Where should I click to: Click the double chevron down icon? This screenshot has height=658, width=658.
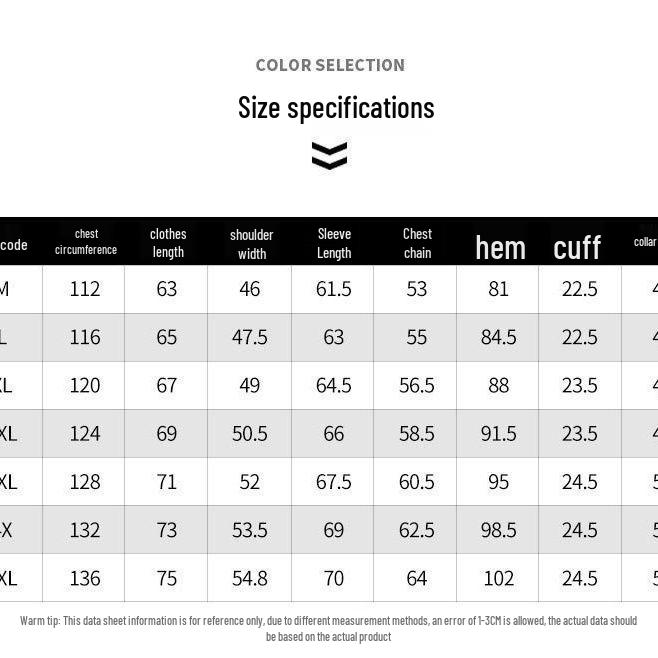(x=329, y=155)
